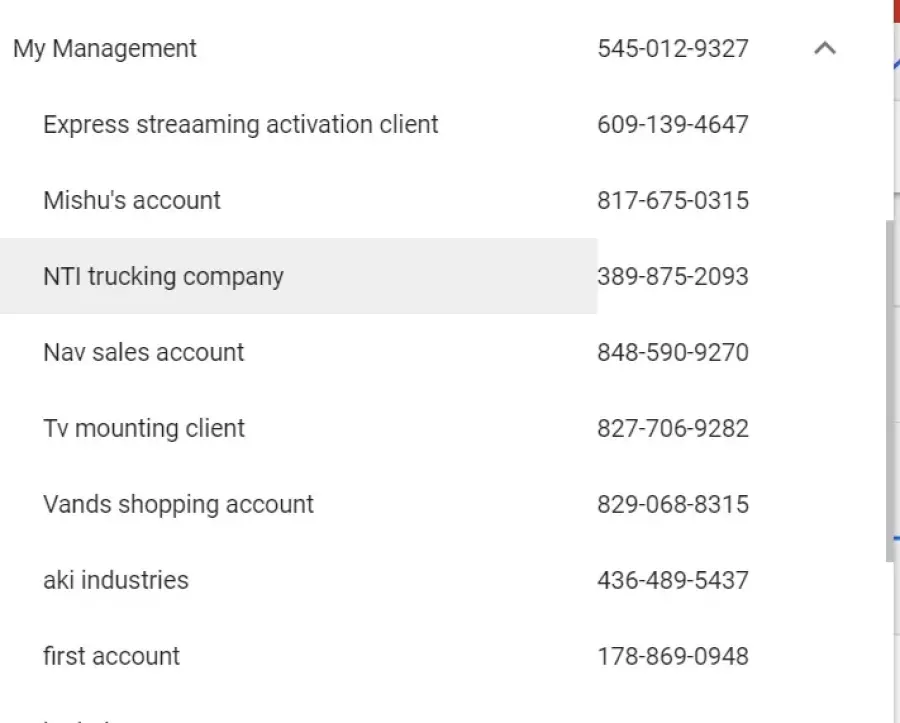Image resolution: width=900 pixels, height=723 pixels.
Task: Click account number 829-068-8315
Action: [x=672, y=504]
